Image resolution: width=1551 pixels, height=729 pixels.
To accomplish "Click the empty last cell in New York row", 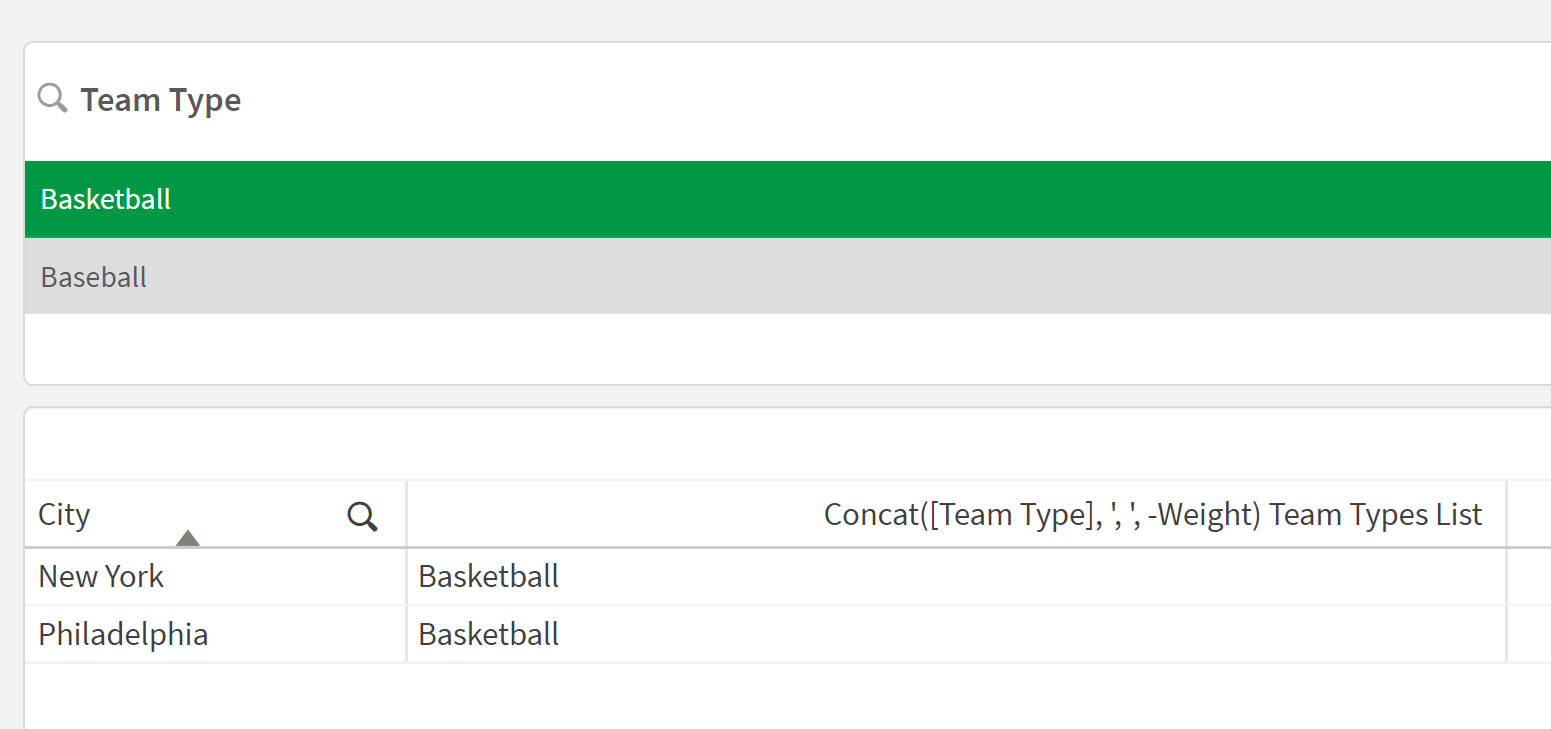I will pos(1529,577).
